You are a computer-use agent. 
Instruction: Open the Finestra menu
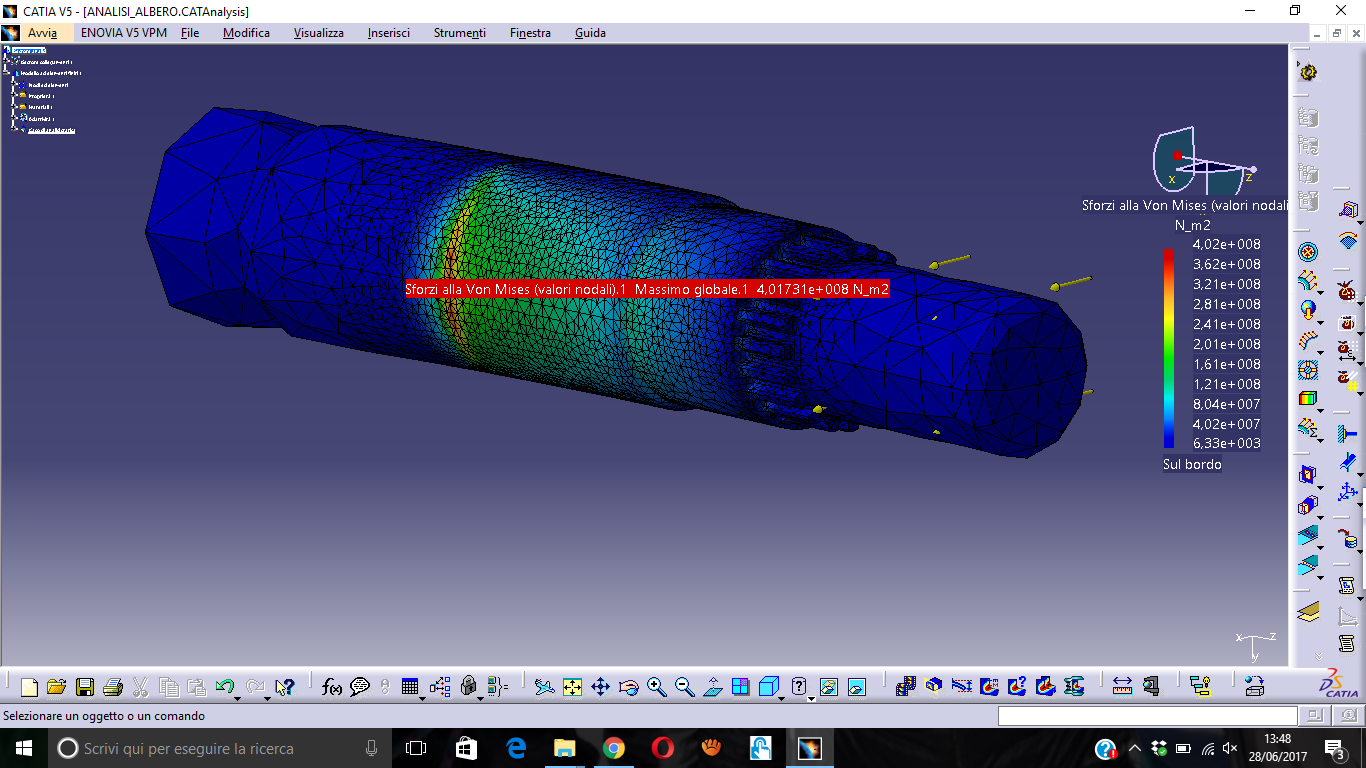coord(530,33)
